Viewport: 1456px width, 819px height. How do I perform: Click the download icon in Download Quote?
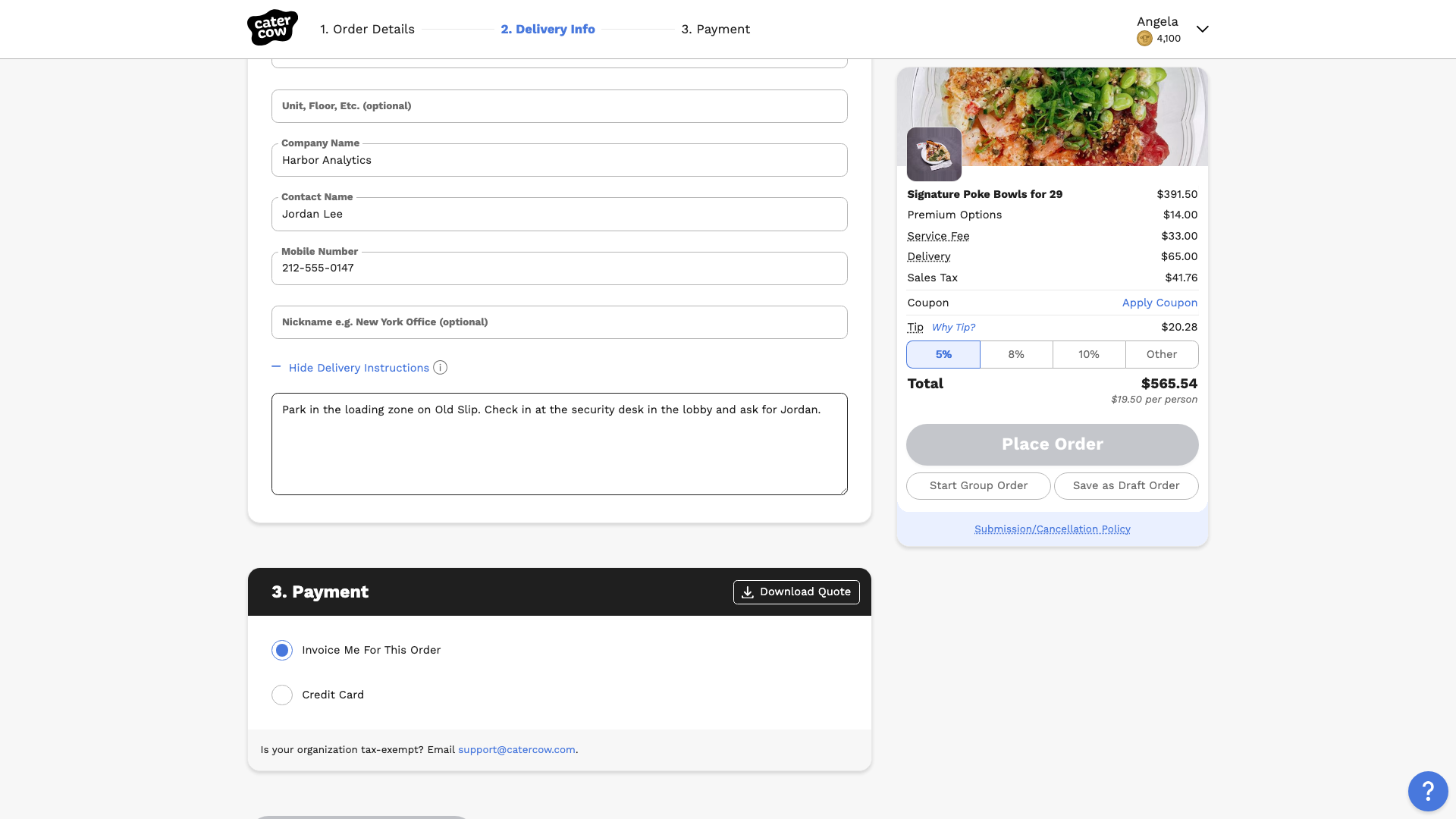click(748, 592)
